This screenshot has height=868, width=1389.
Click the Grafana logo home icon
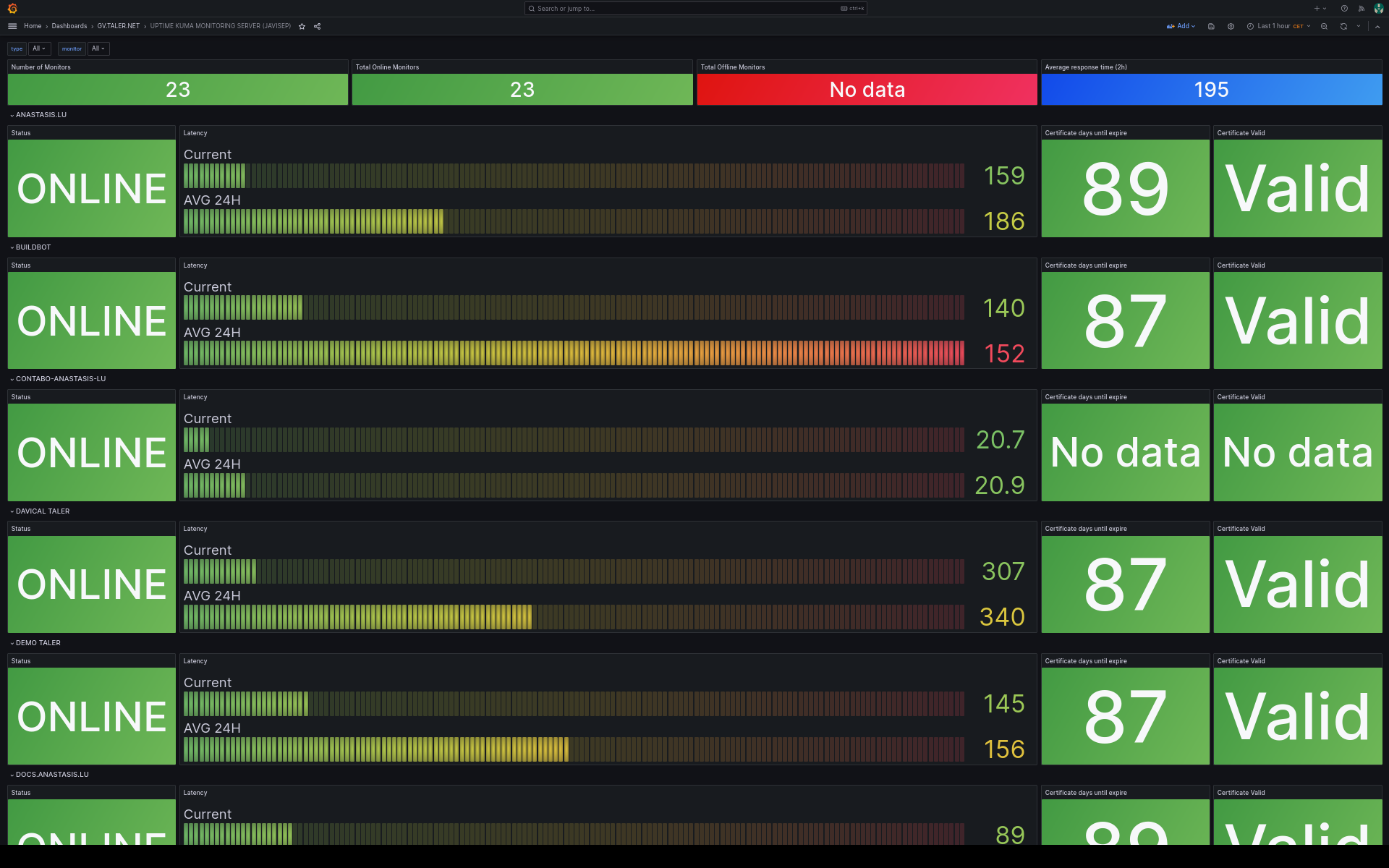tap(12, 8)
